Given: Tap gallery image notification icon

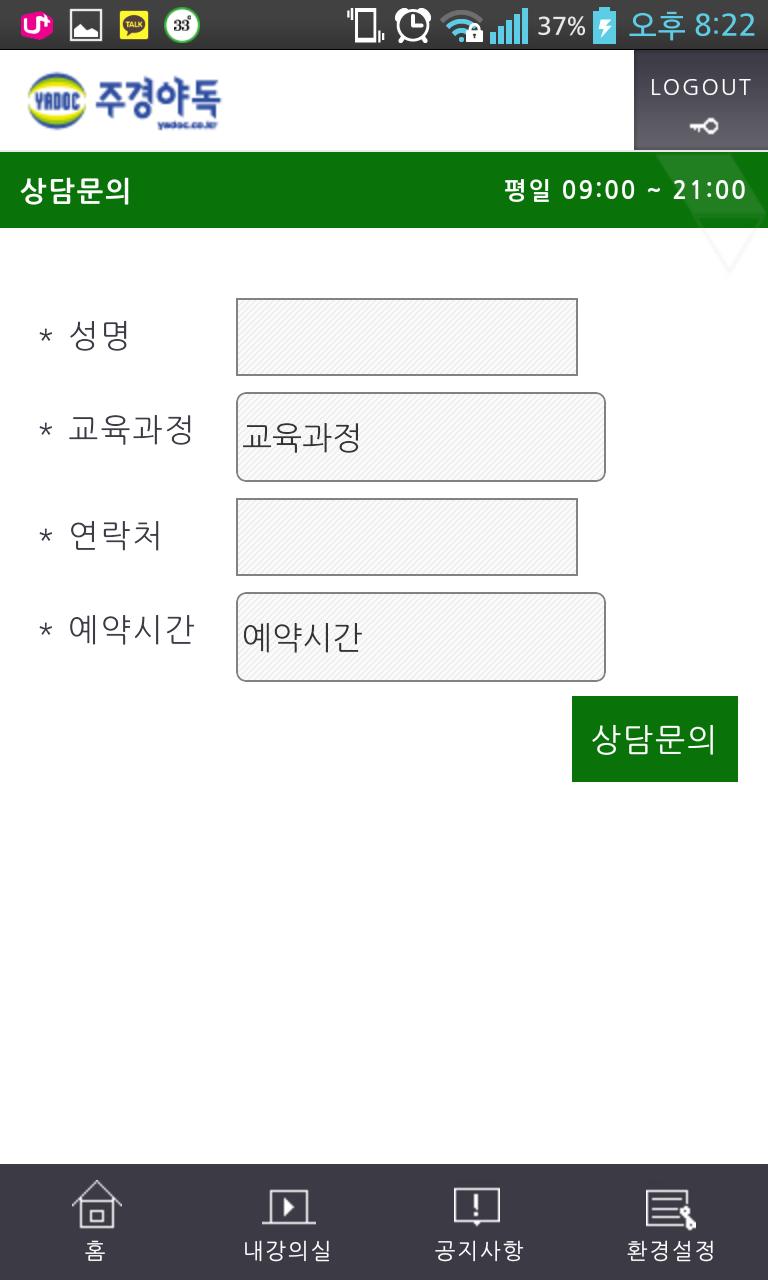Looking at the screenshot, I should (86, 25).
